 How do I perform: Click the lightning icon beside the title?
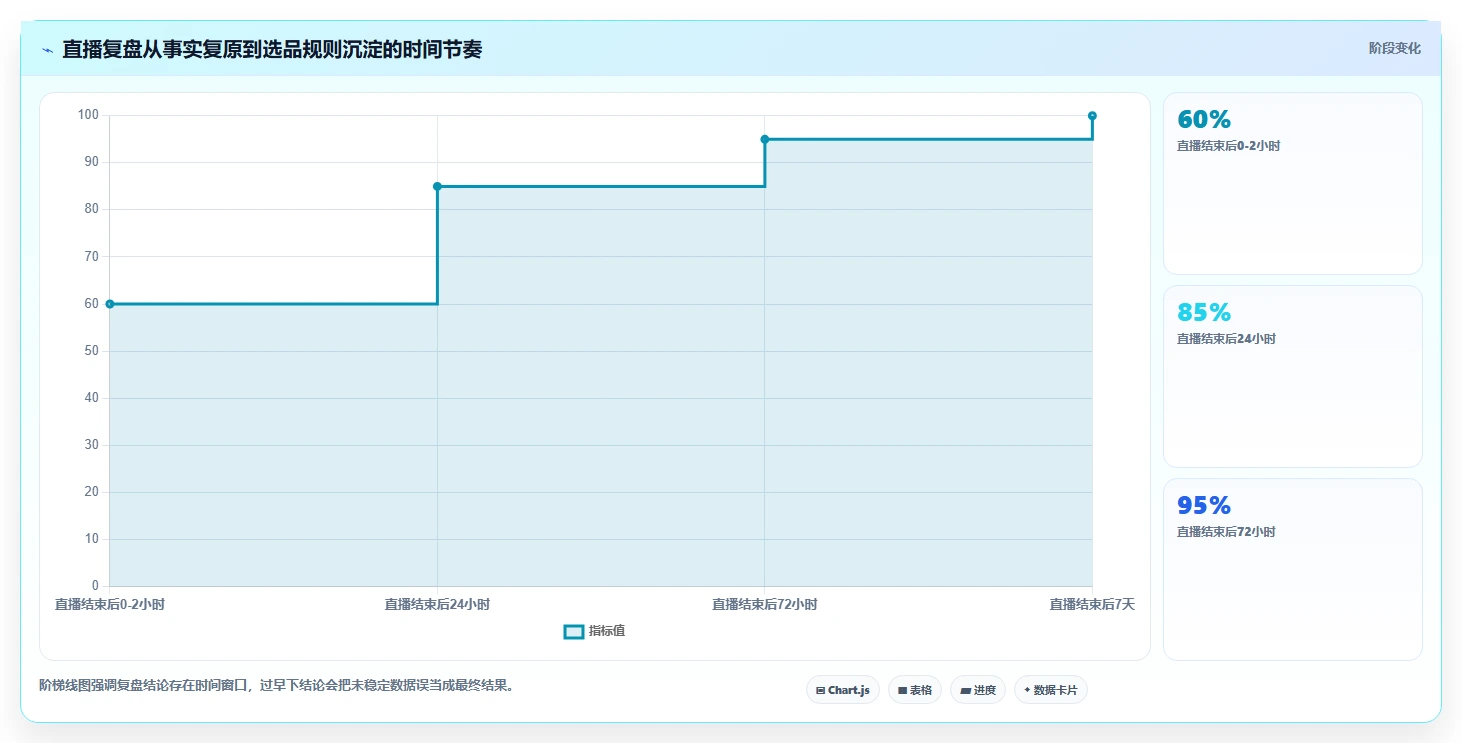47,50
